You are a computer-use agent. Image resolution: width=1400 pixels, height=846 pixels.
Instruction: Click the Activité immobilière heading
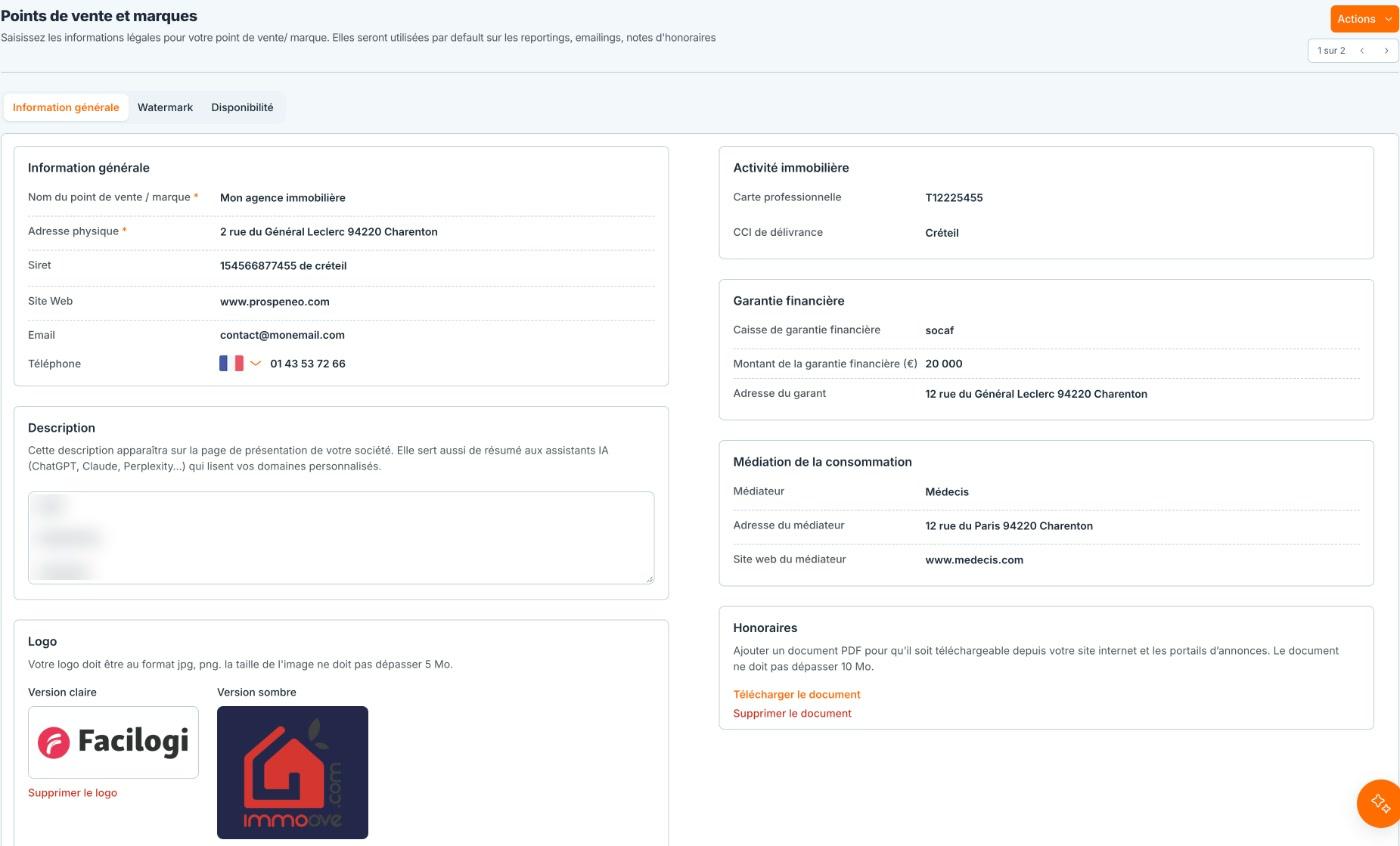coord(791,168)
